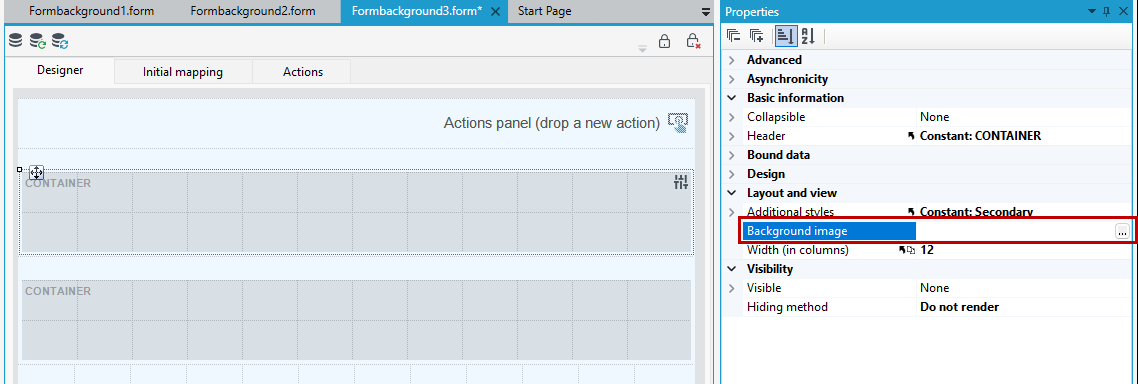
Task: Click the database icon with green refresh arrow
Action: click(38, 41)
